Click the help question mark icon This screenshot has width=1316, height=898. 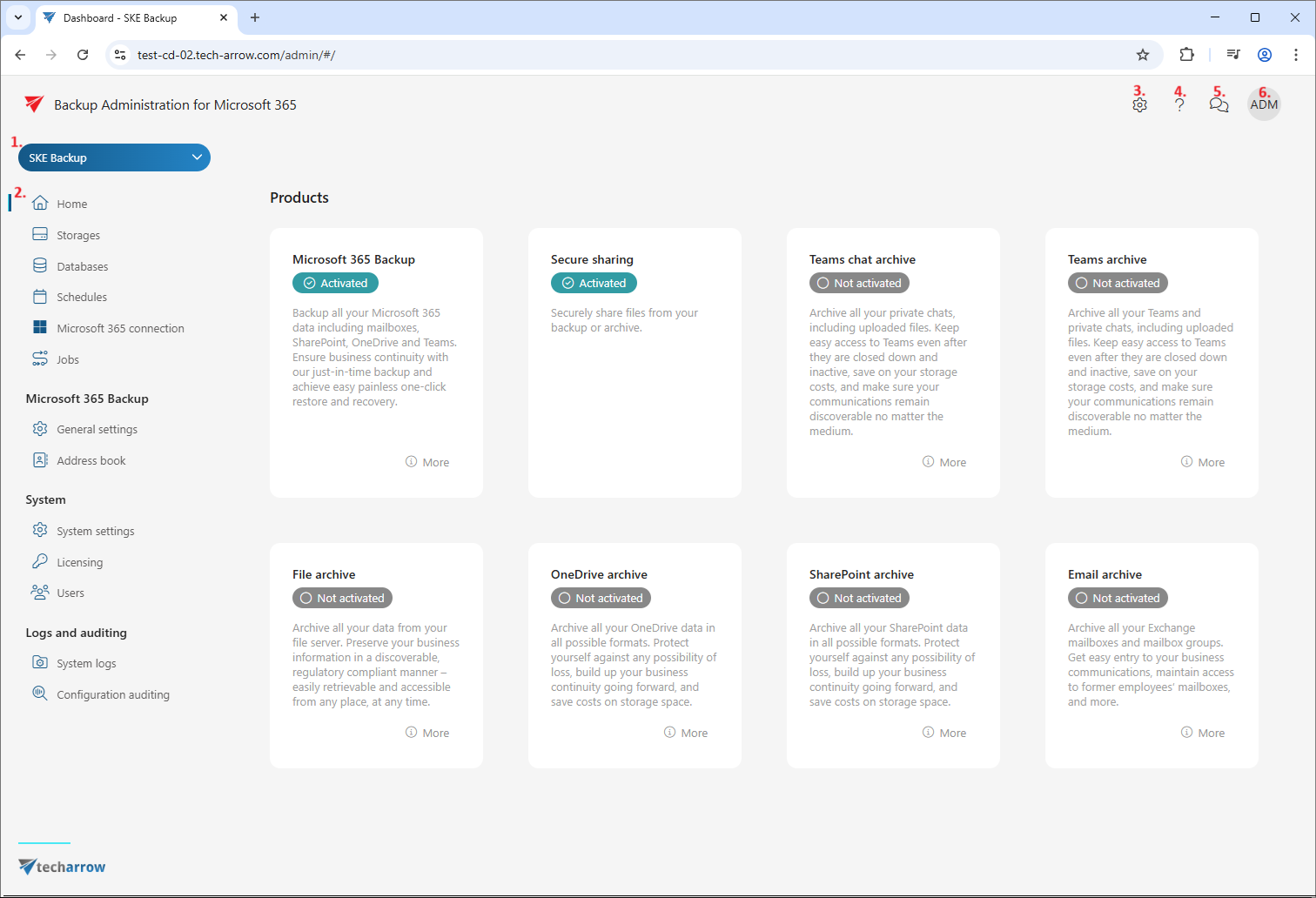[x=1179, y=105]
